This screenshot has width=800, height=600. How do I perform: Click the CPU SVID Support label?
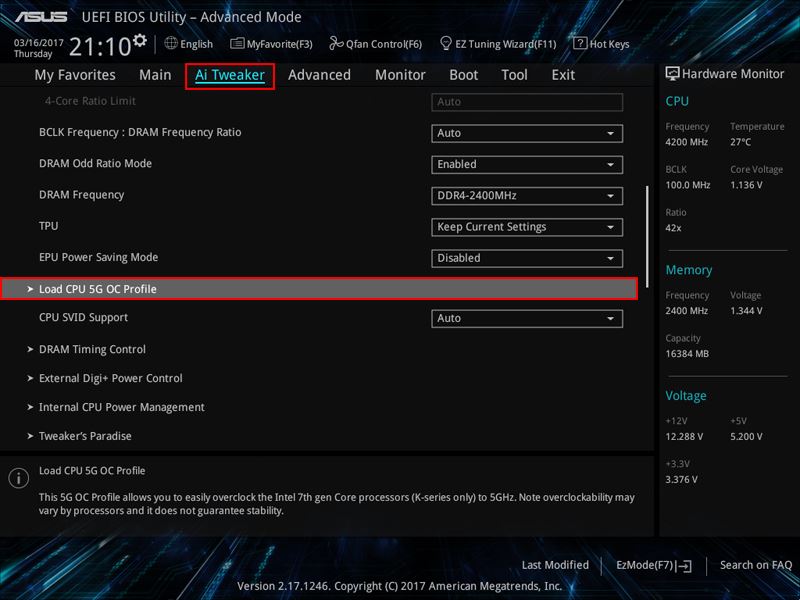[83, 317]
